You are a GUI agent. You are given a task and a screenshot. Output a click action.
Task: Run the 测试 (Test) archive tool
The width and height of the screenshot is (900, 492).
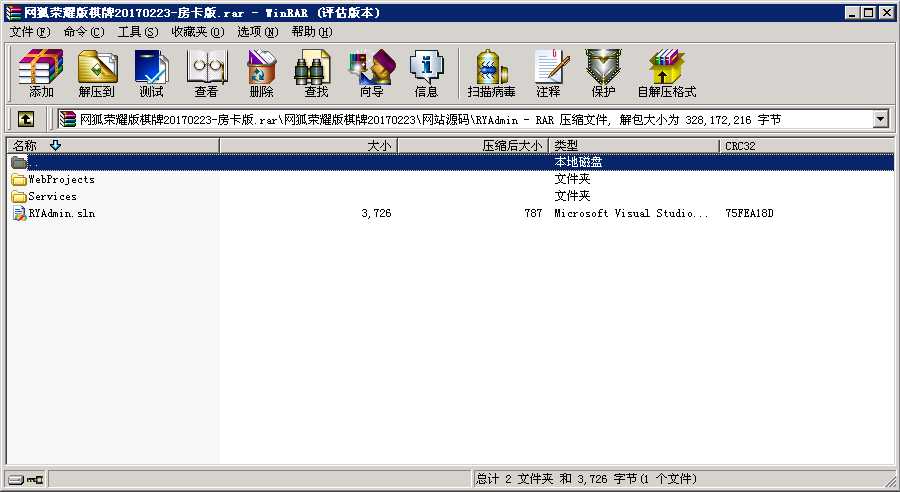point(152,73)
